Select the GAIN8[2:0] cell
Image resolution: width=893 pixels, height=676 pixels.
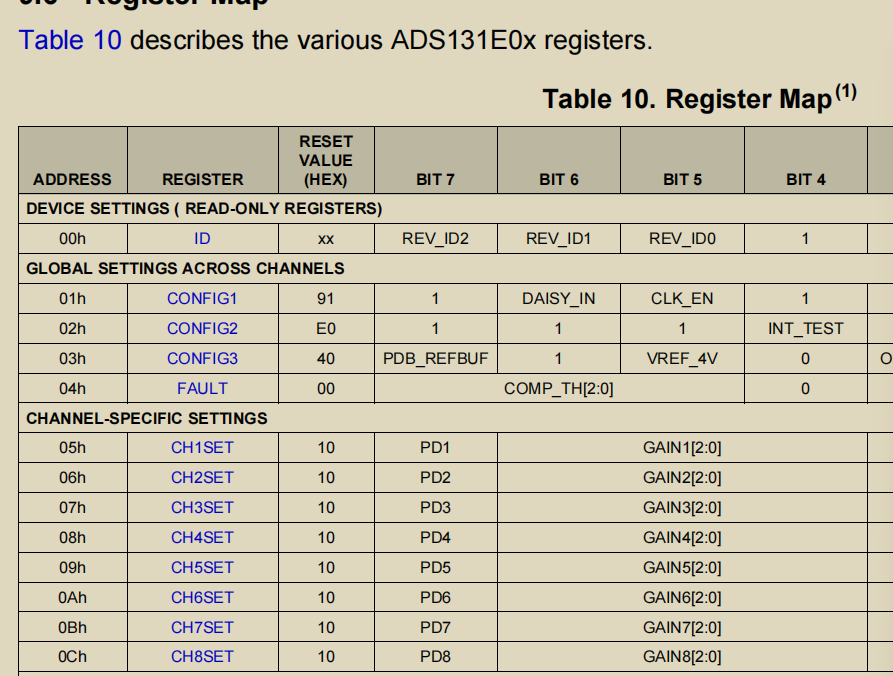(x=682, y=657)
